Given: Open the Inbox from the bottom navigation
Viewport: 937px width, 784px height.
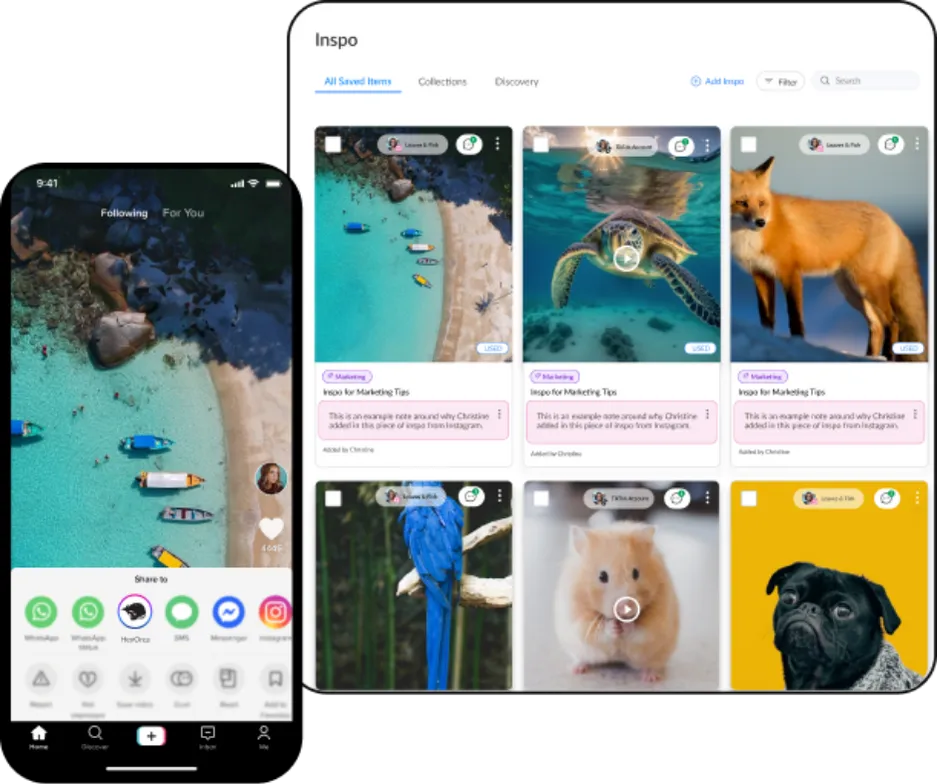Looking at the screenshot, I should tap(207, 734).
